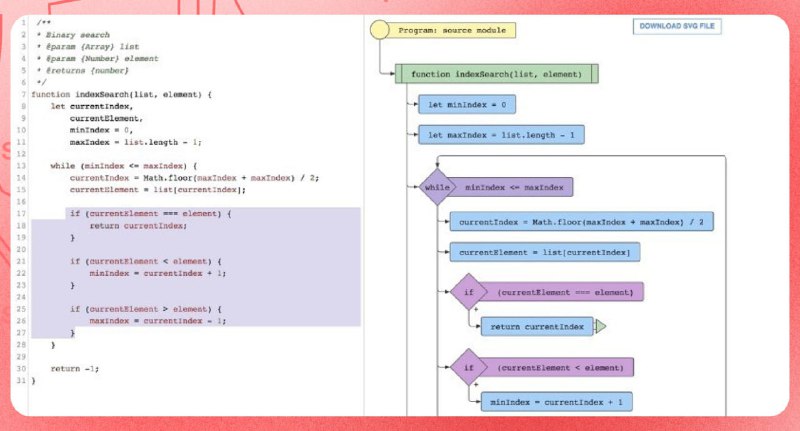Viewport: 800px width, 431px height.
Task: Select the 'Program: source module' node
Action: click(452, 30)
